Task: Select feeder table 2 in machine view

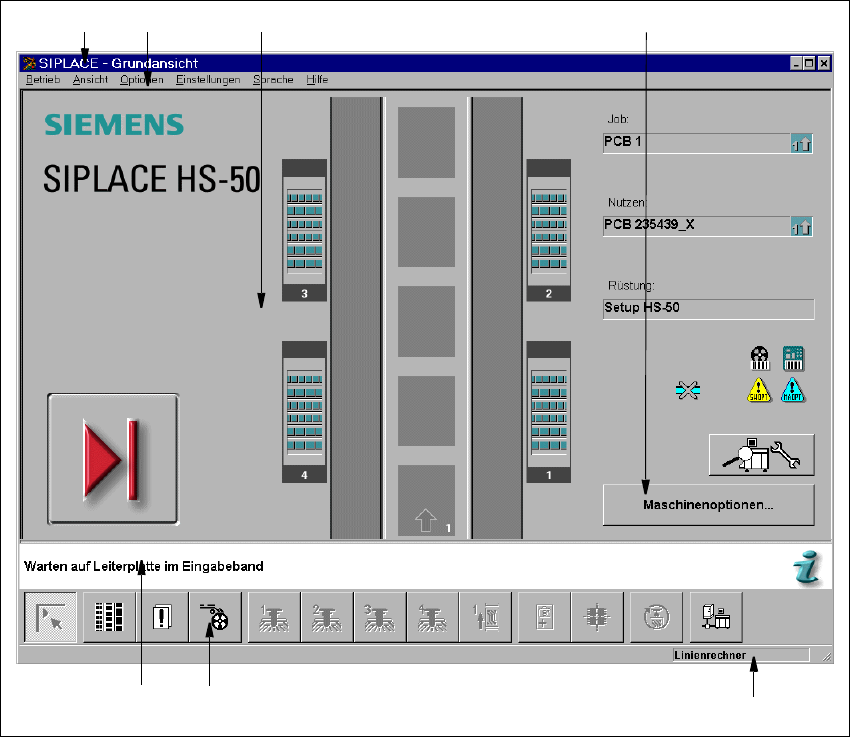Action: pyautogui.click(x=549, y=230)
